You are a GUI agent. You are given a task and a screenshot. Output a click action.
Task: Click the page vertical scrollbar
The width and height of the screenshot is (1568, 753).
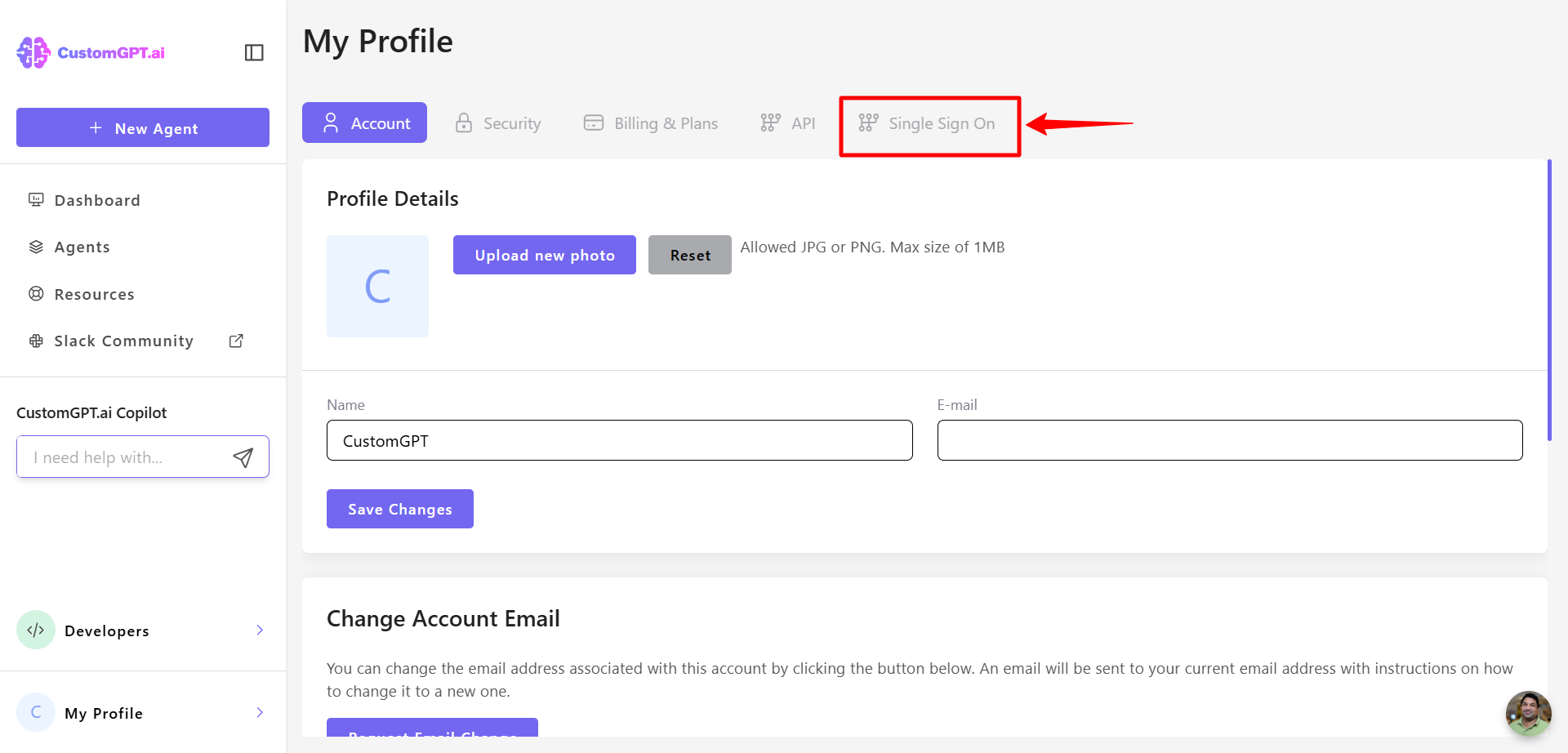click(1549, 300)
